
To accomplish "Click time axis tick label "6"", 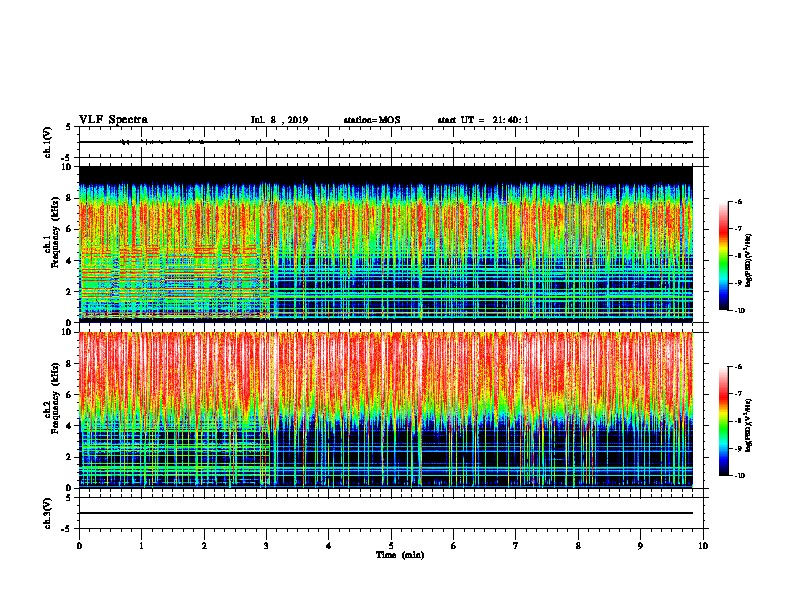I will tap(454, 546).
